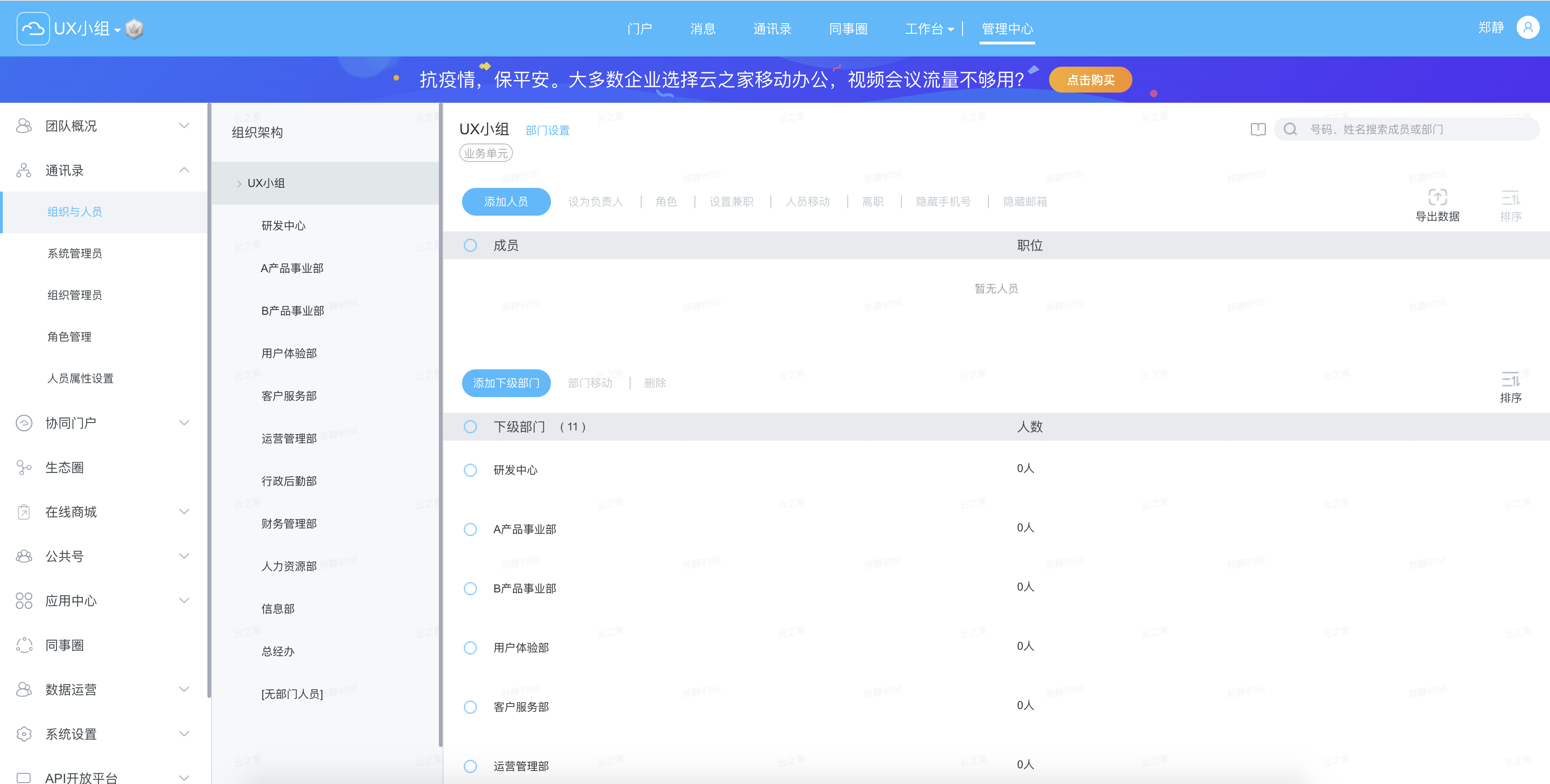1550x784 pixels.
Task: Click the cloud logo icon
Action: point(33,28)
